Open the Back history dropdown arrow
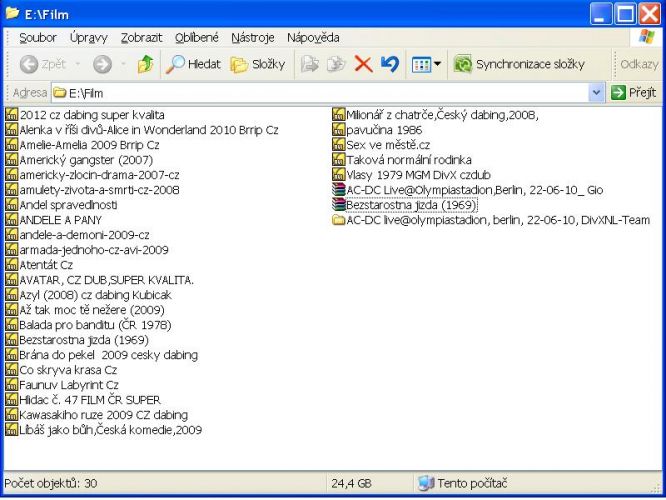This screenshot has height=500, width=666. pyautogui.click(x=78, y=64)
